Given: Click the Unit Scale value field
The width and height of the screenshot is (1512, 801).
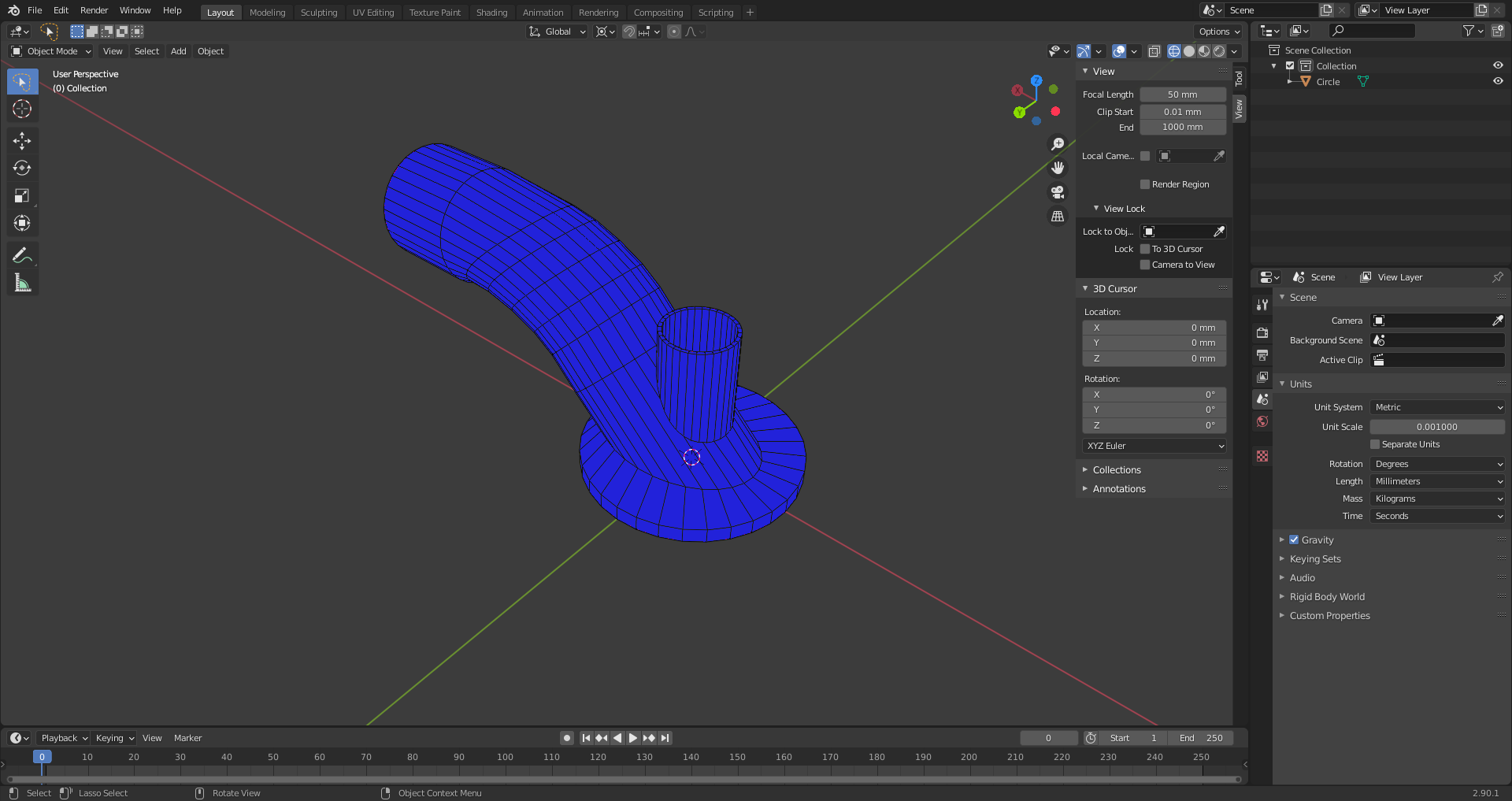Looking at the screenshot, I should (1436, 427).
